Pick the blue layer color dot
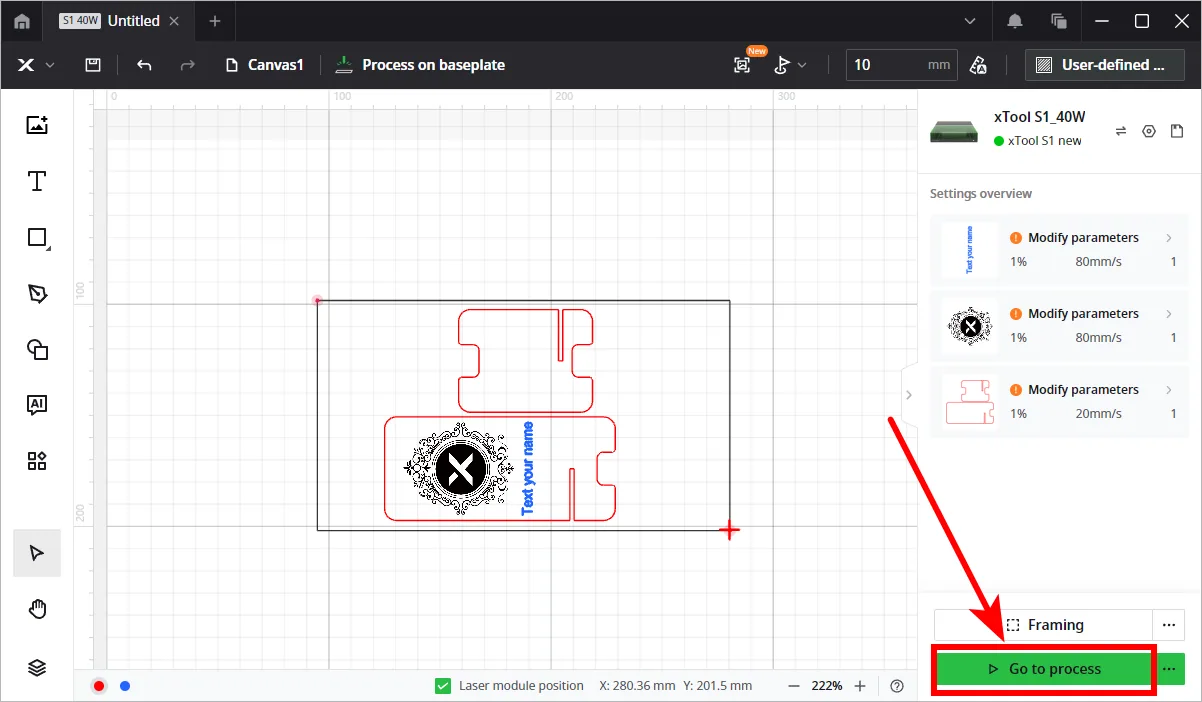 coord(125,686)
